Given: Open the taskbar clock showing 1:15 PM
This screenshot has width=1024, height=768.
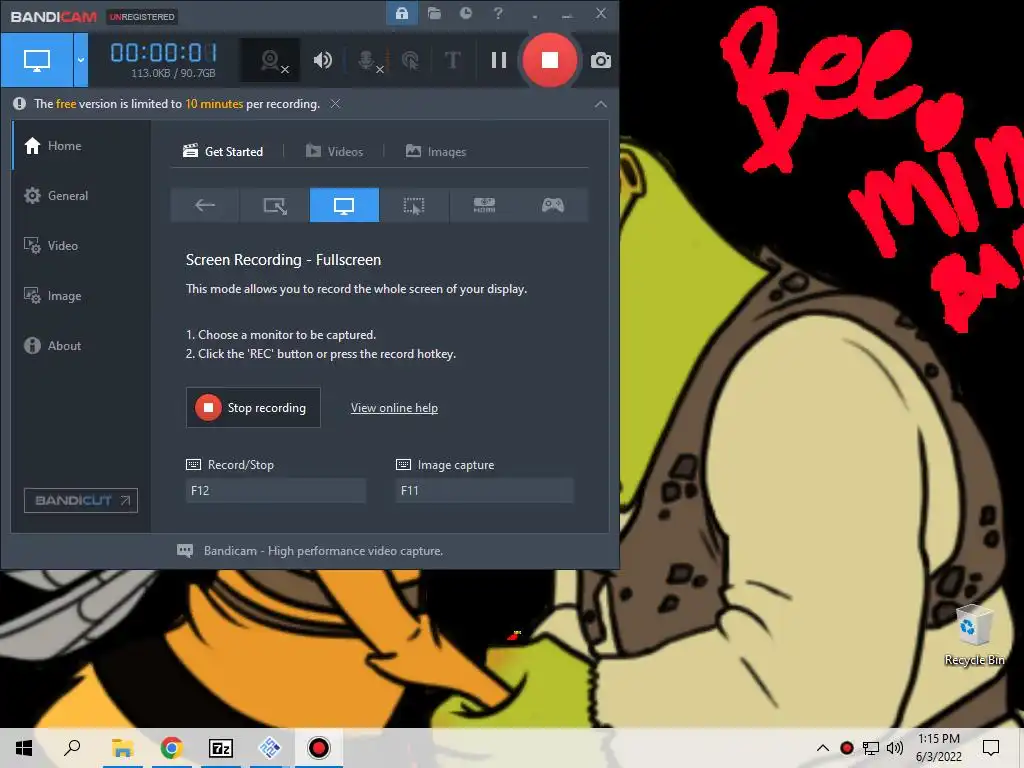Looking at the screenshot, I should click(x=938, y=748).
